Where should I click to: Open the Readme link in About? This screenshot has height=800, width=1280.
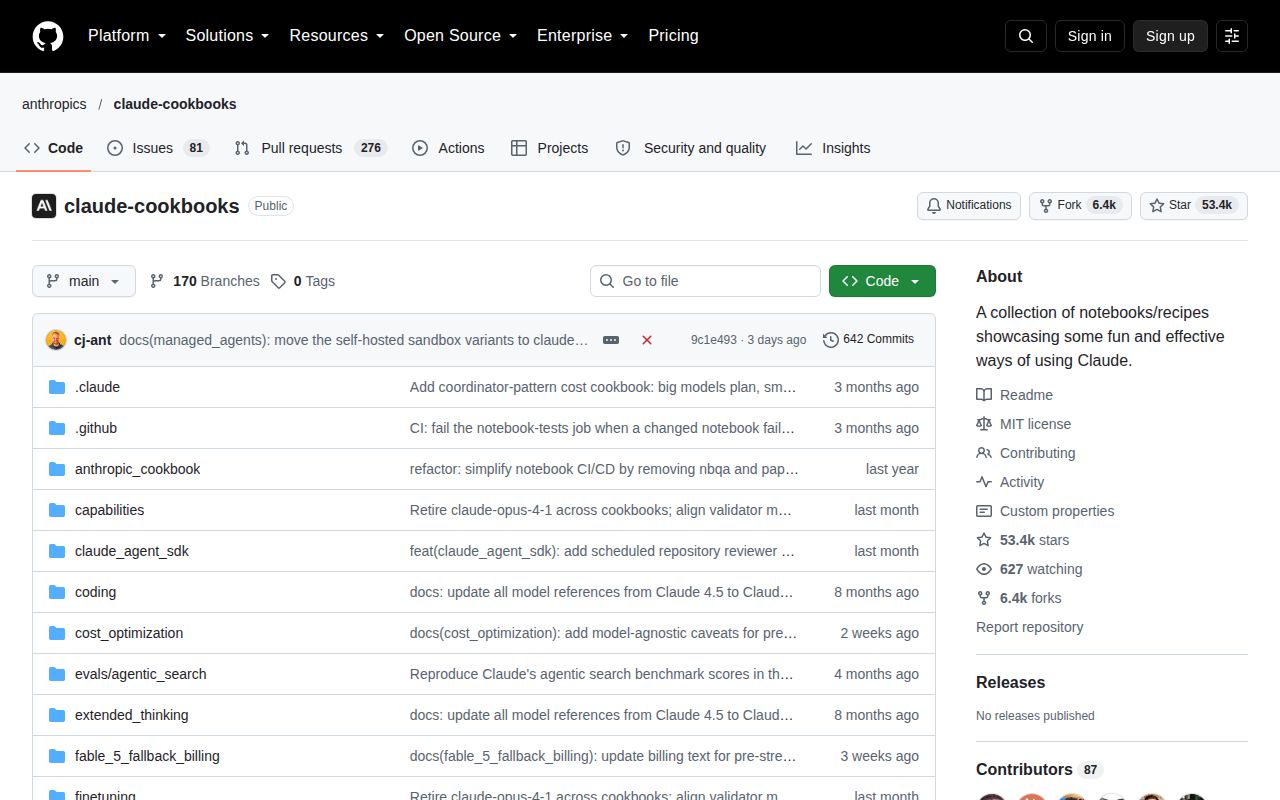pyautogui.click(x=1014, y=395)
